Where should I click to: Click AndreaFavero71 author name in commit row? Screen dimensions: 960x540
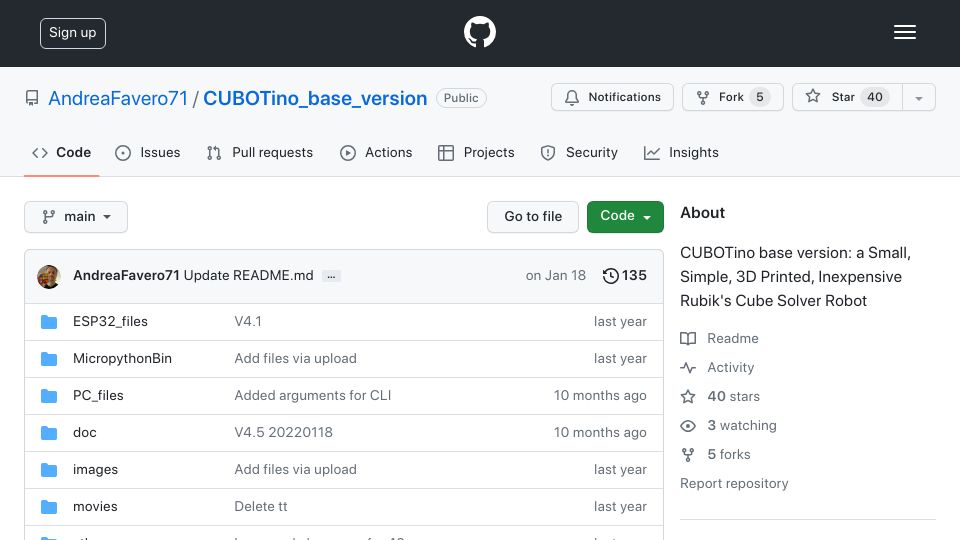(x=126, y=276)
